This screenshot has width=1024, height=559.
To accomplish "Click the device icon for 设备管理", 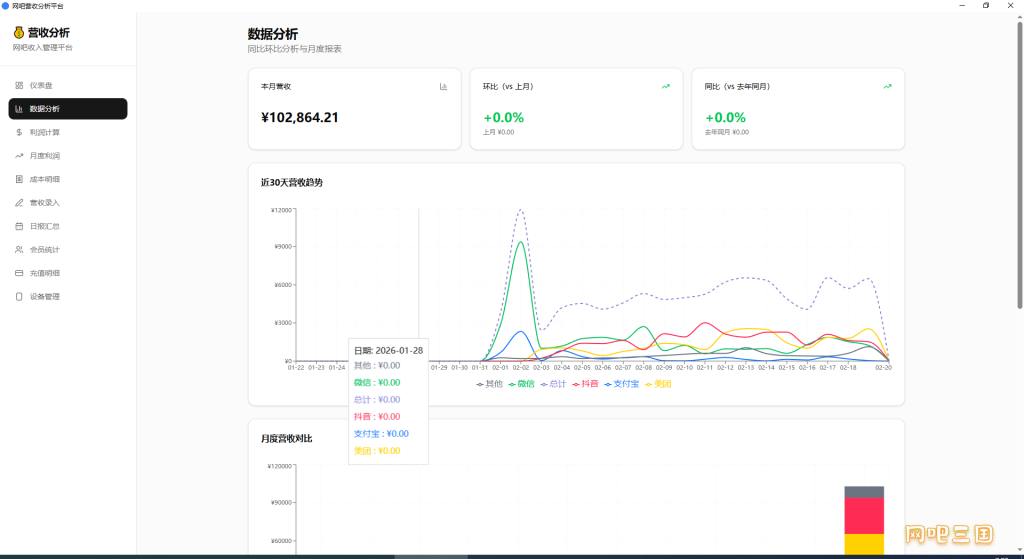I will (19, 297).
